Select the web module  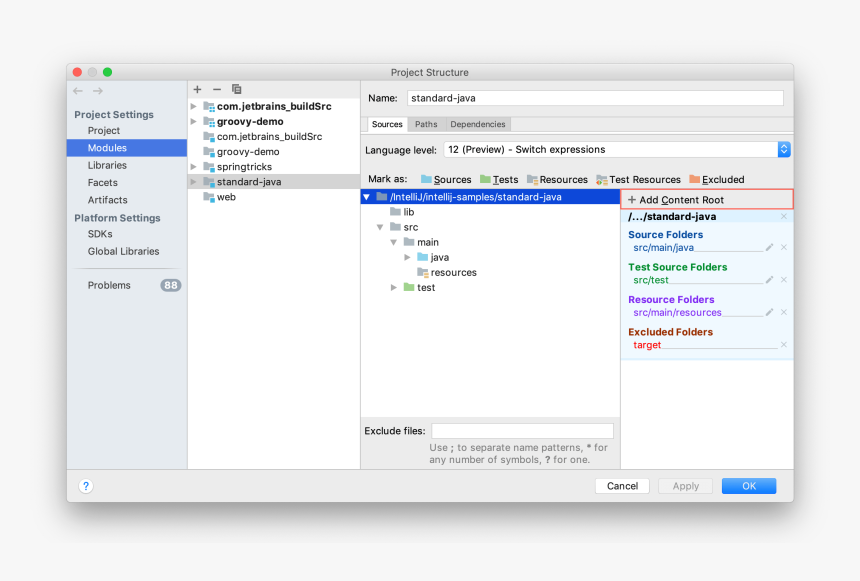219,197
